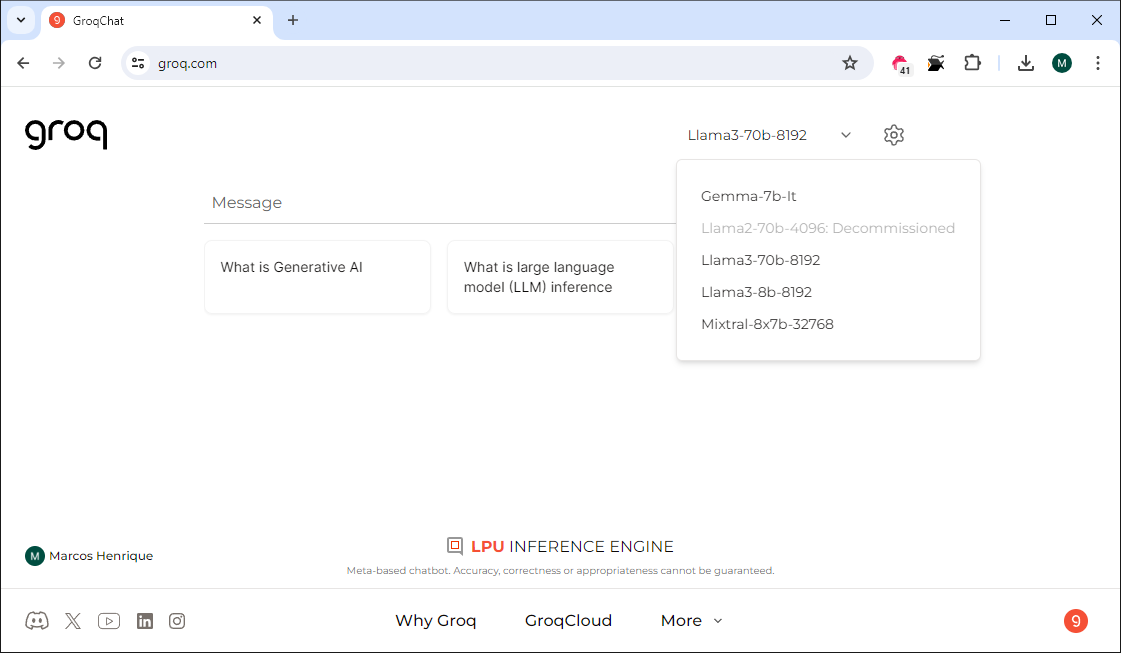Click the decommissioned Llama2-70b-4096 option

828,228
